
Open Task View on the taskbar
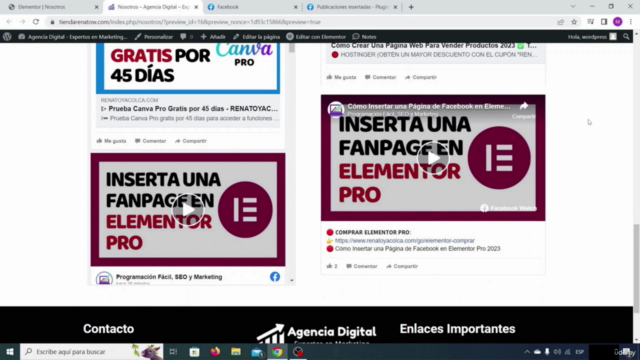(x=173, y=351)
